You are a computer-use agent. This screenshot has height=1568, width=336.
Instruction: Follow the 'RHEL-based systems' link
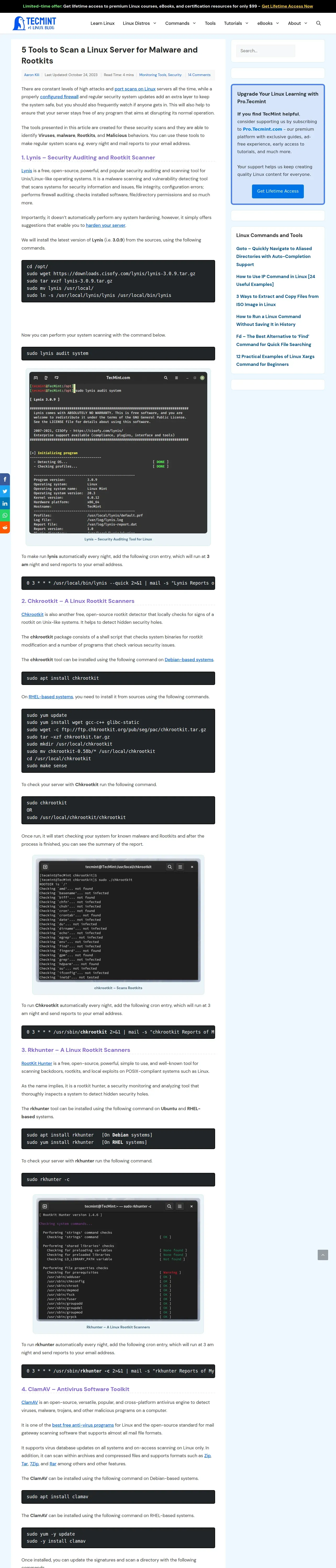tap(51, 697)
